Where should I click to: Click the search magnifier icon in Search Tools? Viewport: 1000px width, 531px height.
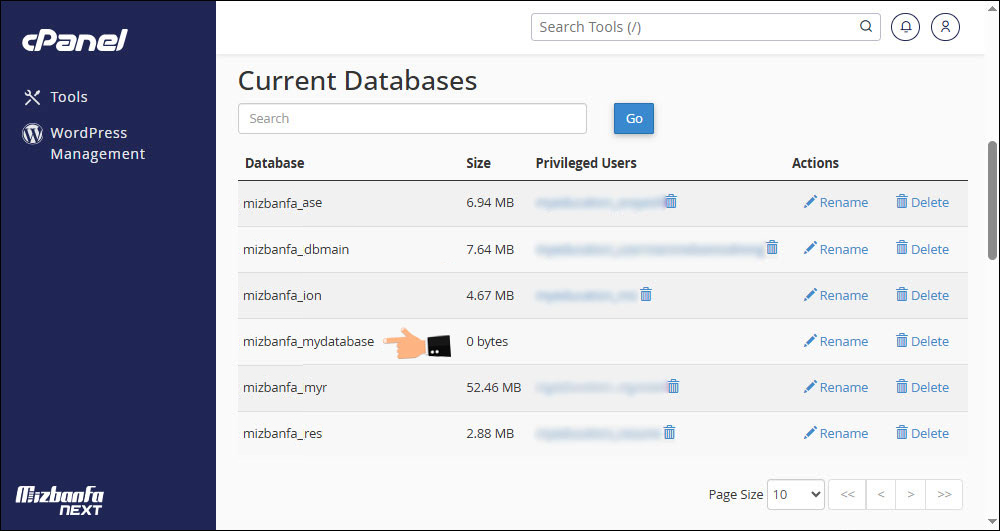(866, 27)
